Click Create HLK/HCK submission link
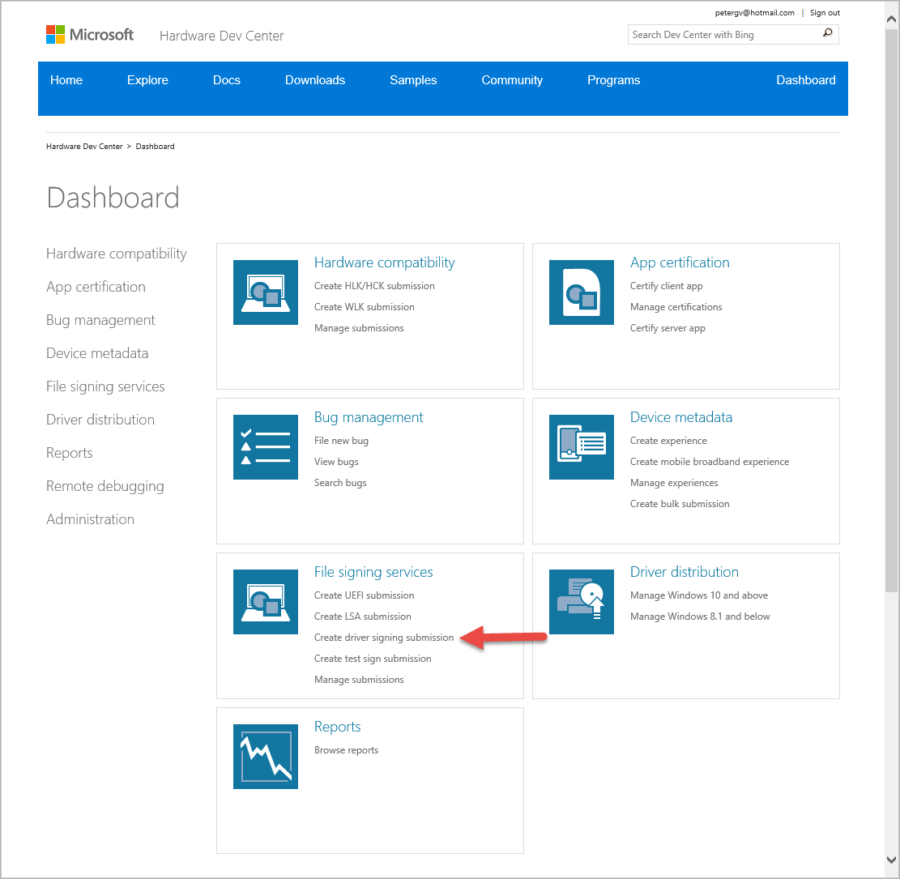The width and height of the screenshot is (900, 879). point(374,286)
